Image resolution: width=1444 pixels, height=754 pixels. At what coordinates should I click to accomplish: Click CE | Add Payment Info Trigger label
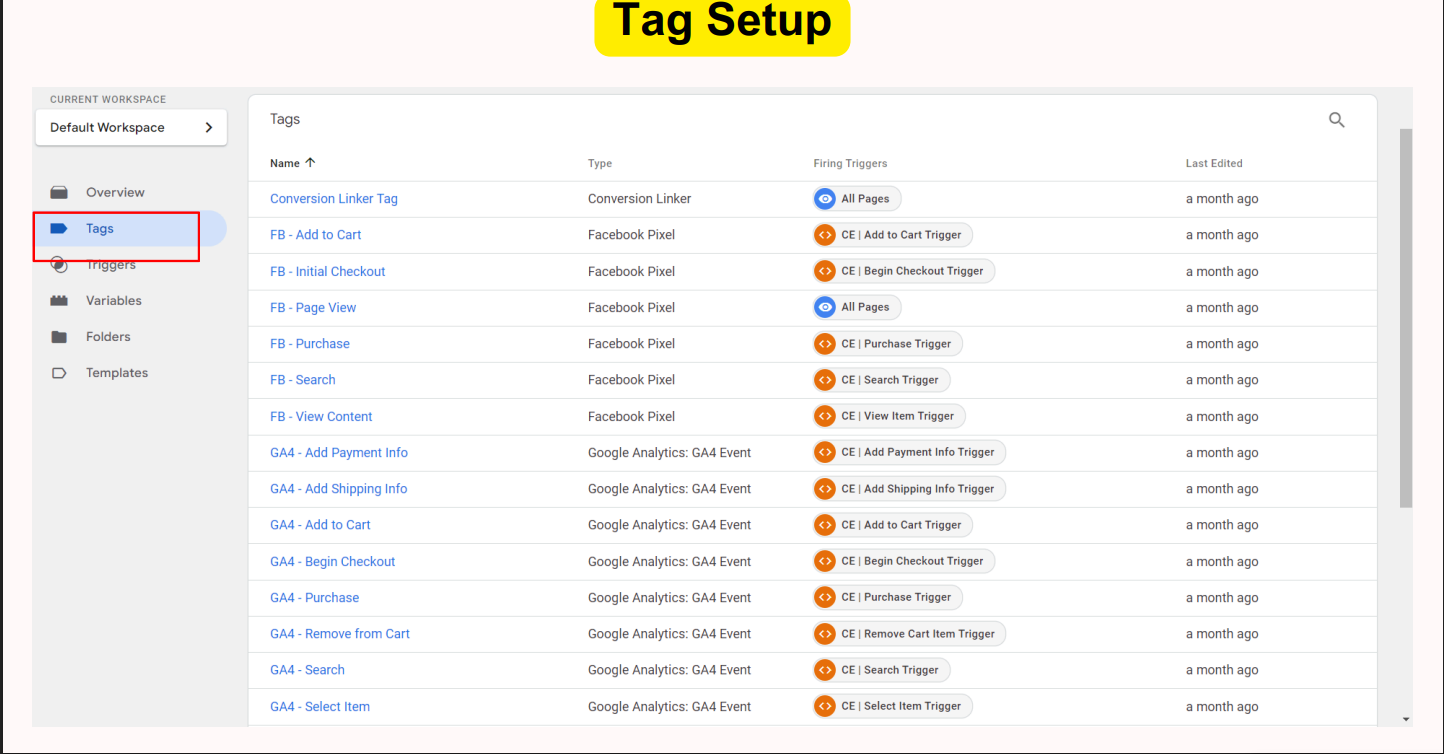(918, 452)
